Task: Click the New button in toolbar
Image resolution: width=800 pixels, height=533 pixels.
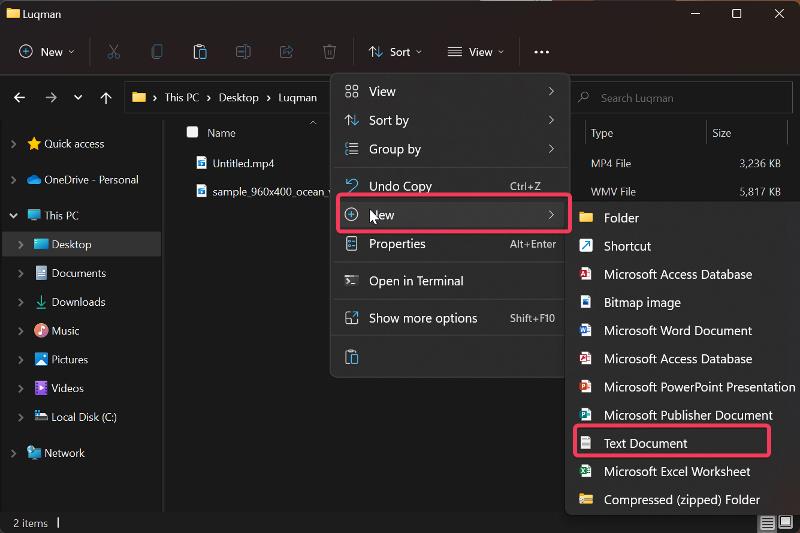Action: [47, 52]
